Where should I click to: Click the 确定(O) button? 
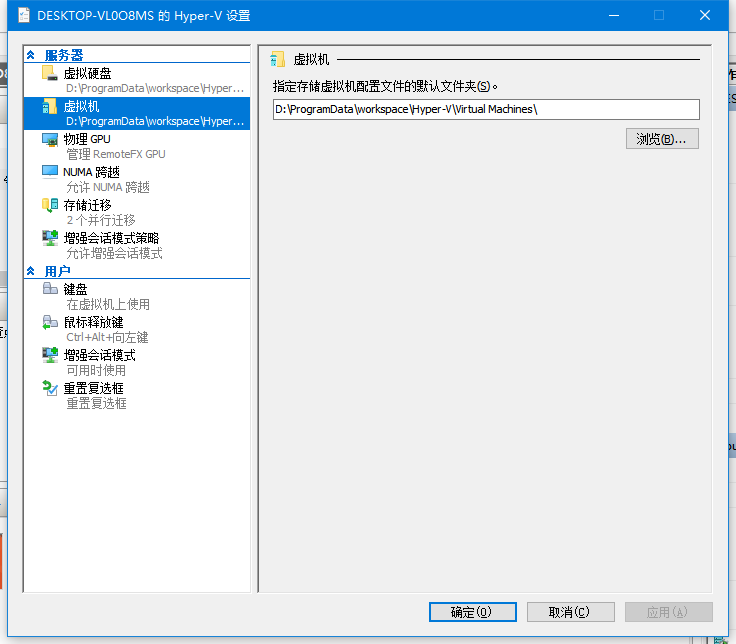pos(473,612)
